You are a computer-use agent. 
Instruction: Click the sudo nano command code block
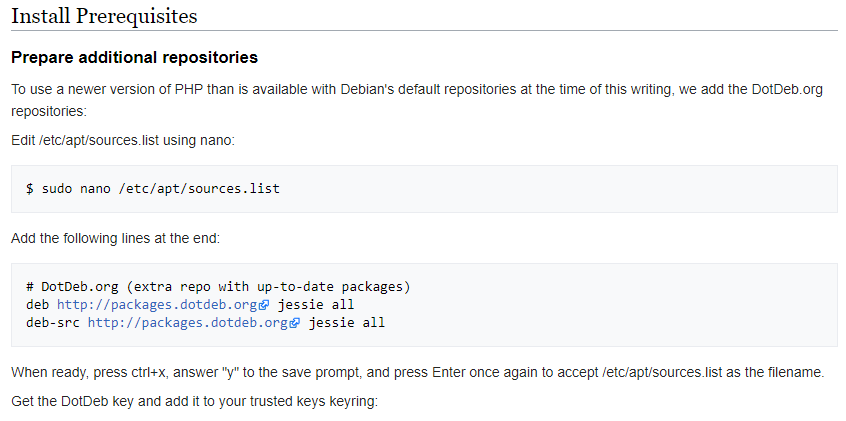point(424,188)
